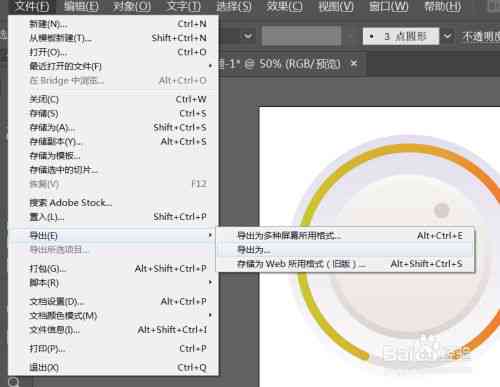Open the 文字(T) menu
Image resolution: width=500 pixels, height=387 pixels.
point(184,6)
